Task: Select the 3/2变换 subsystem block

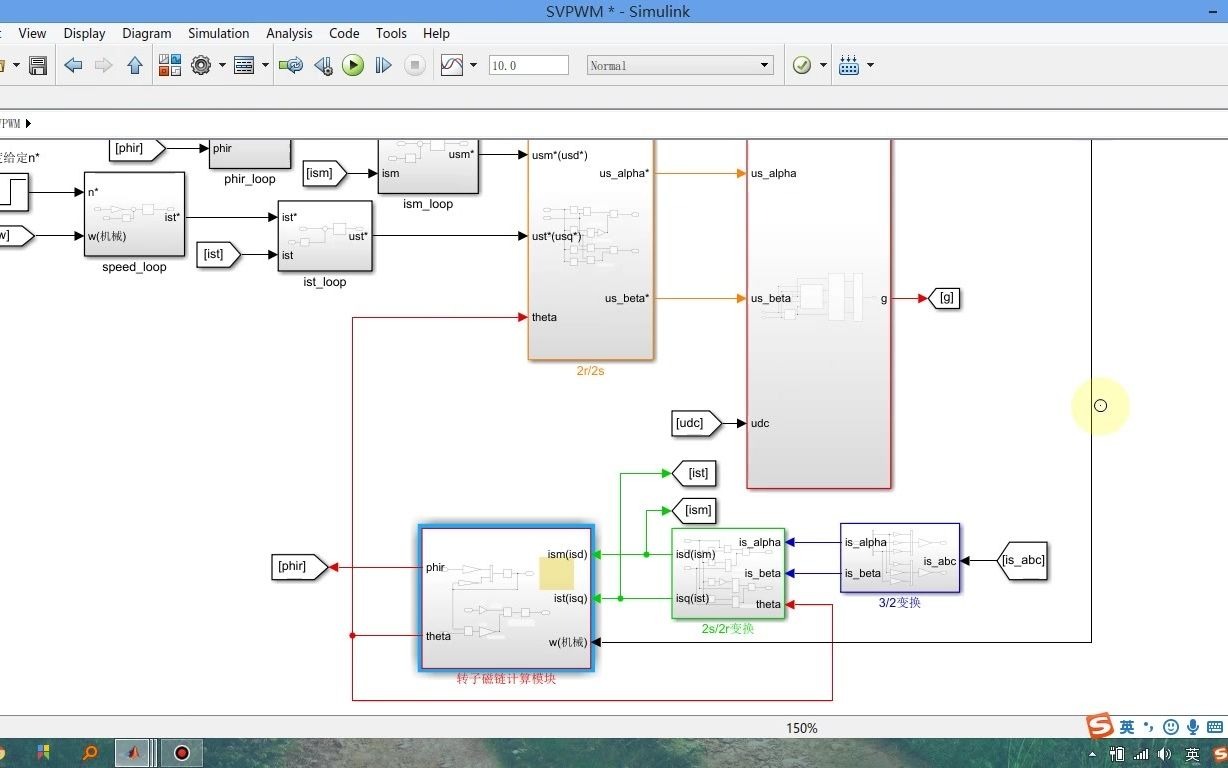Action: coord(900,558)
